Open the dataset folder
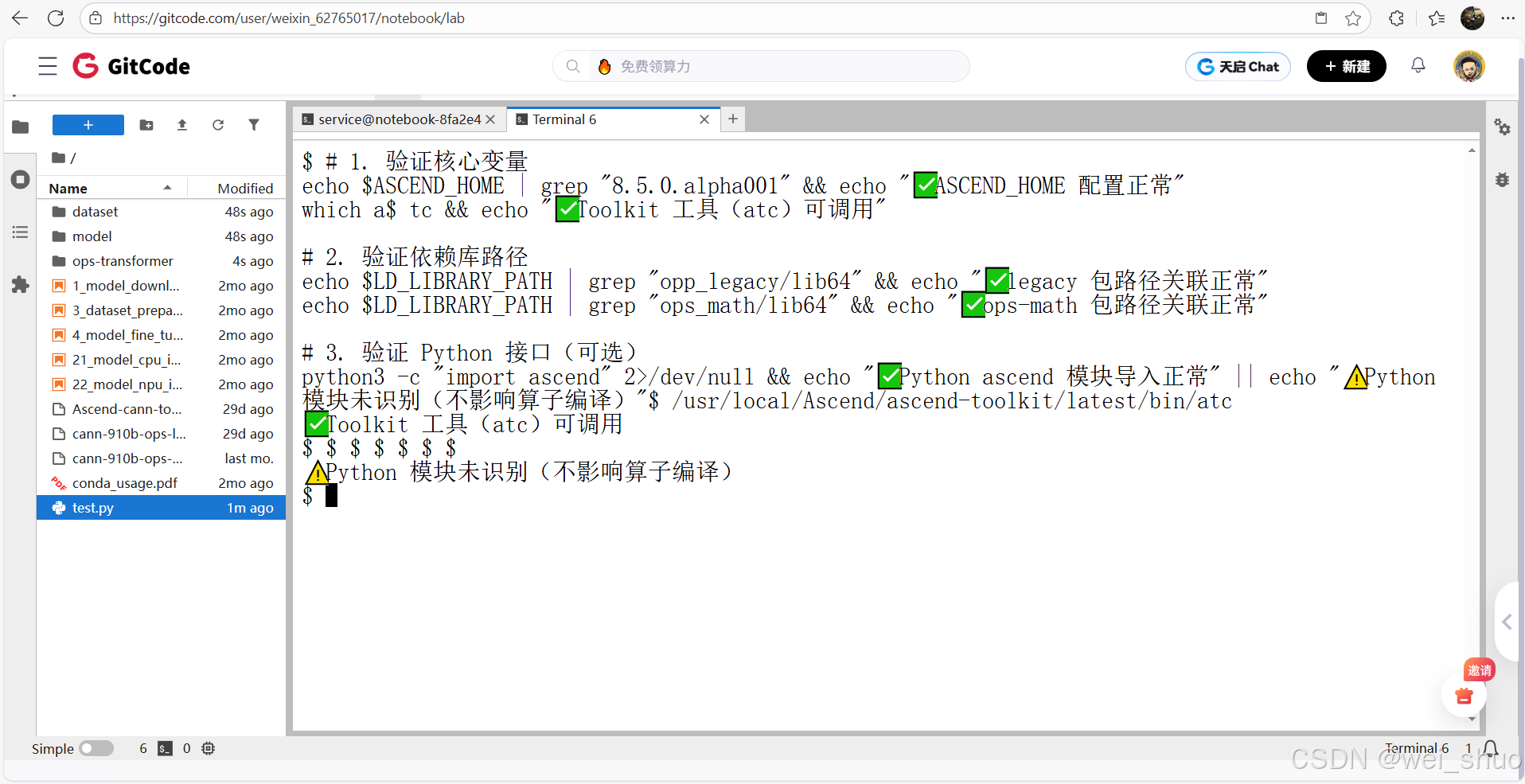 [x=162, y=212]
